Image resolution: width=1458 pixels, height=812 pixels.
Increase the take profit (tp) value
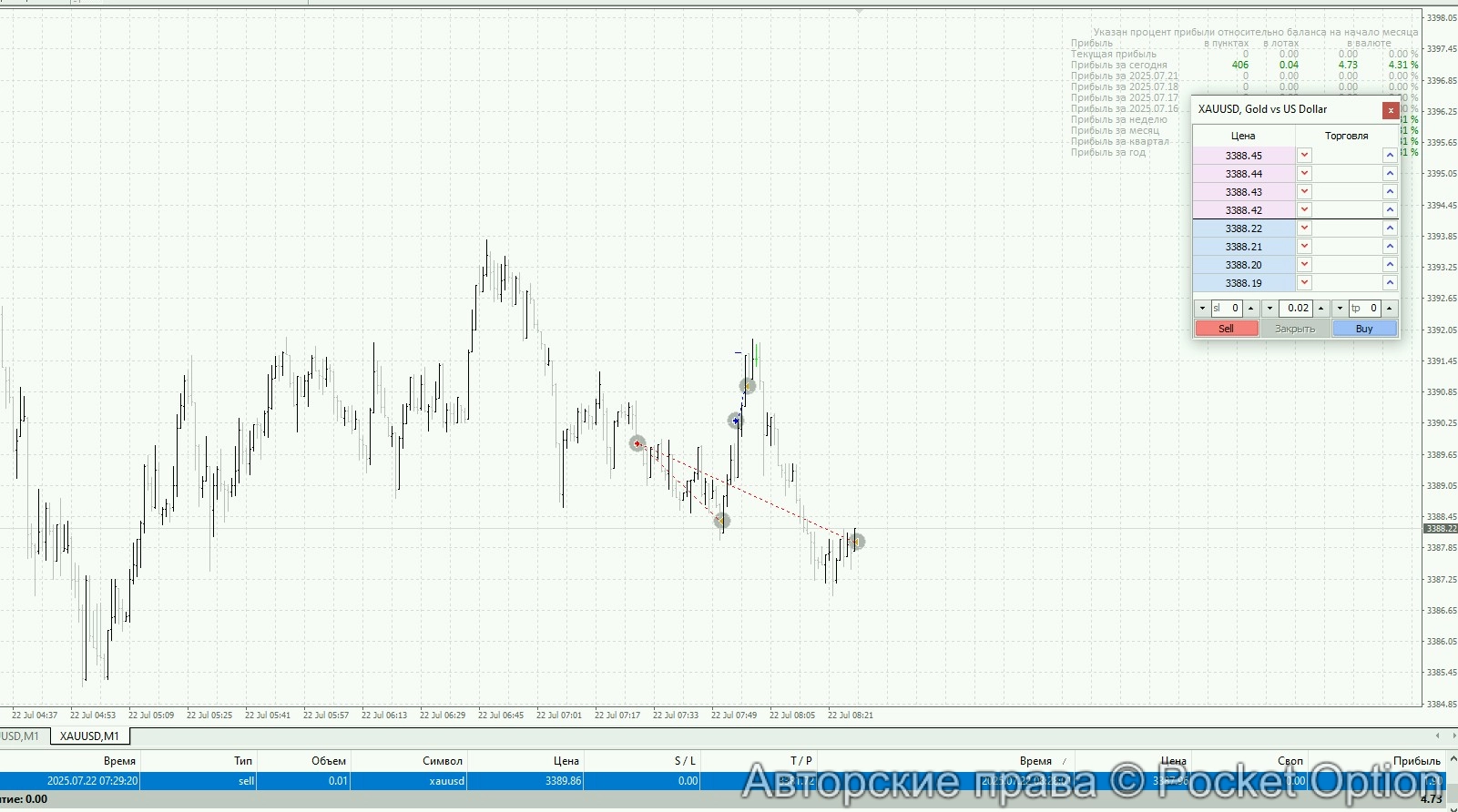click(x=1390, y=309)
